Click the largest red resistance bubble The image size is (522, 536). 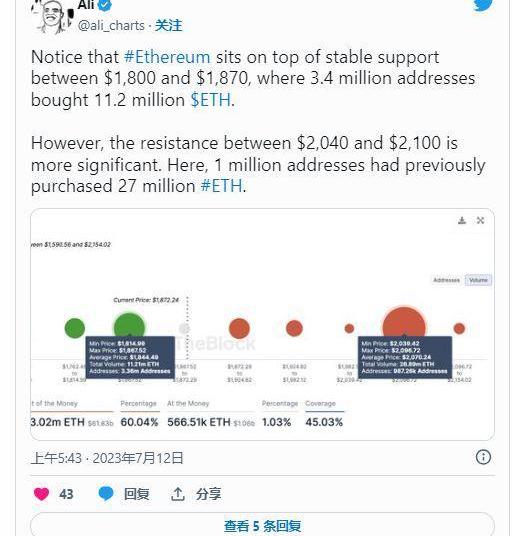pos(404,323)
